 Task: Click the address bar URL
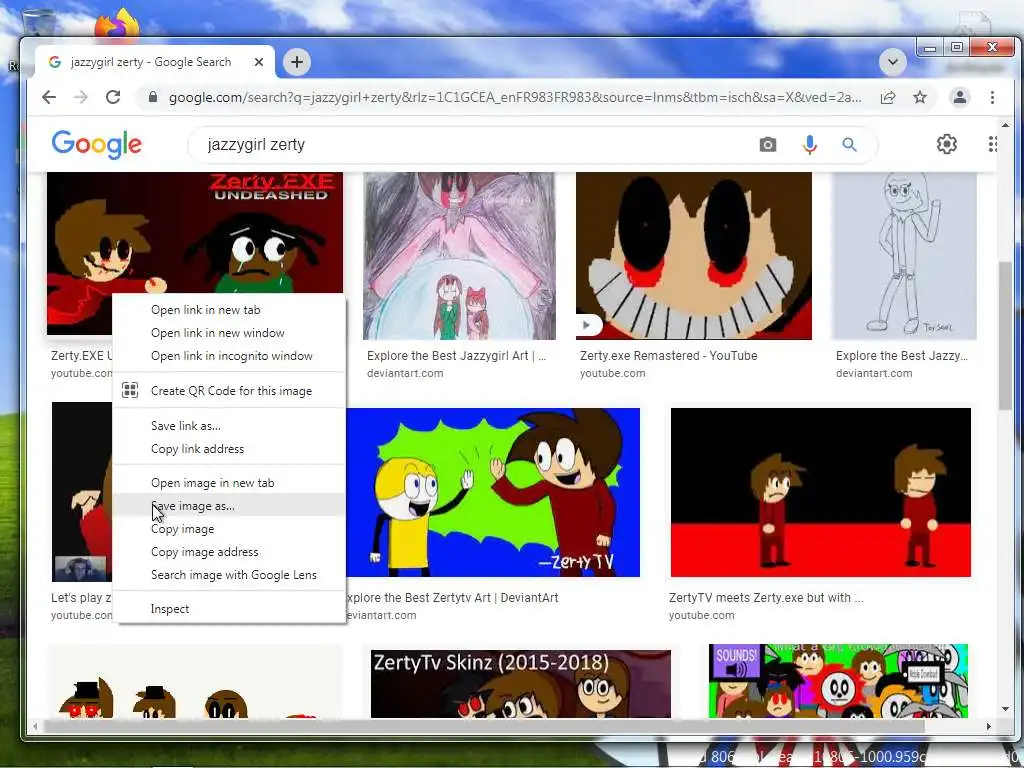515,97
